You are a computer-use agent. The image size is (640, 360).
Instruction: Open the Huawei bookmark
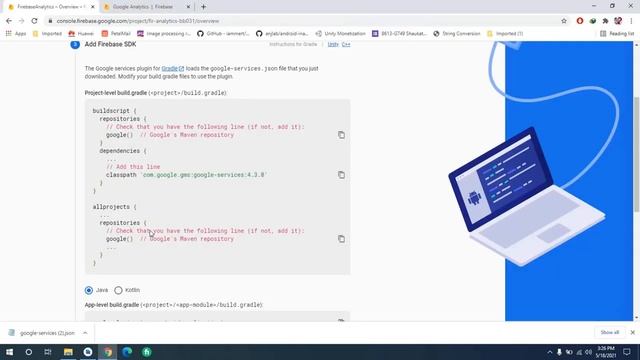(81, 33)
